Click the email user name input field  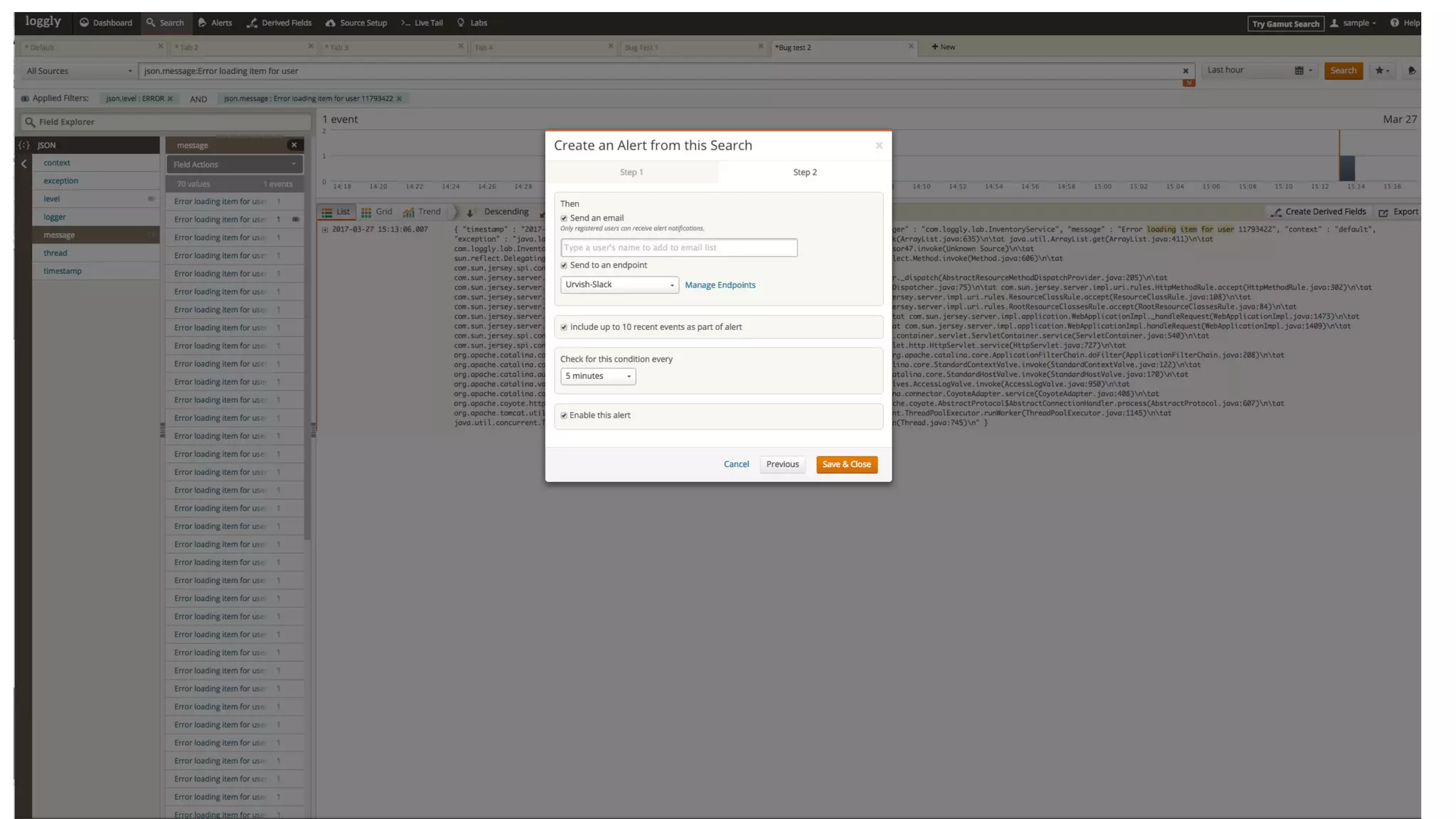pos(678,247)
